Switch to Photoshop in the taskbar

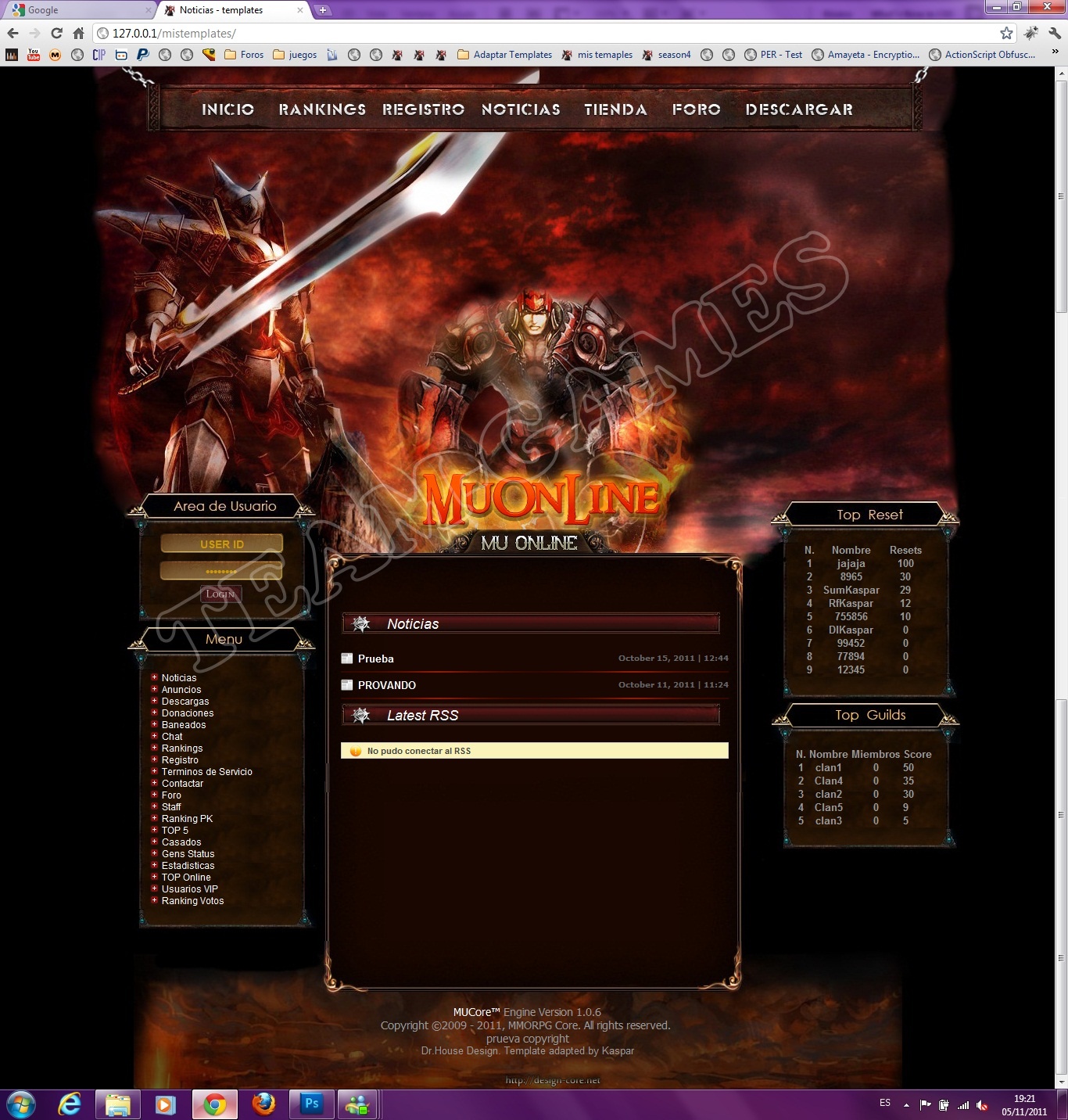pyautogui.click(x=312, y=1104)
